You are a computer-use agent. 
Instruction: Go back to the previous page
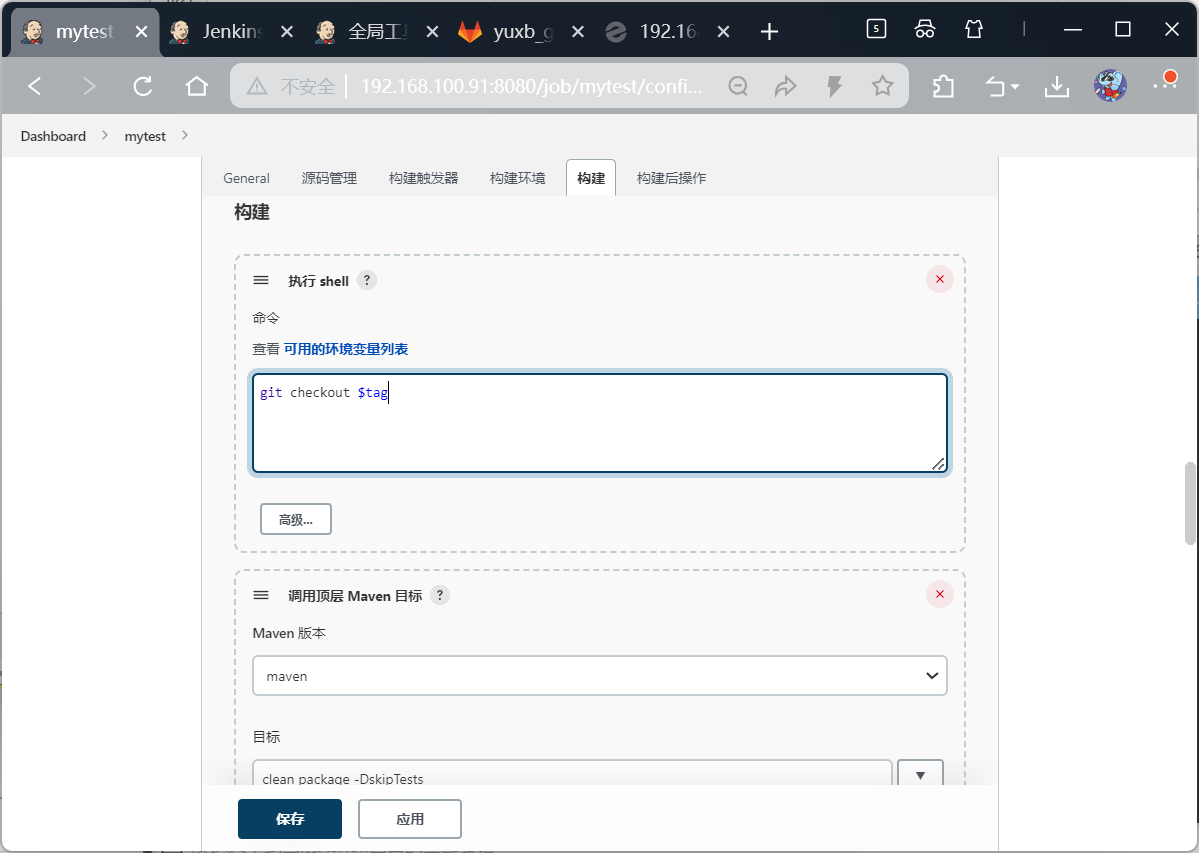(35, 86)
